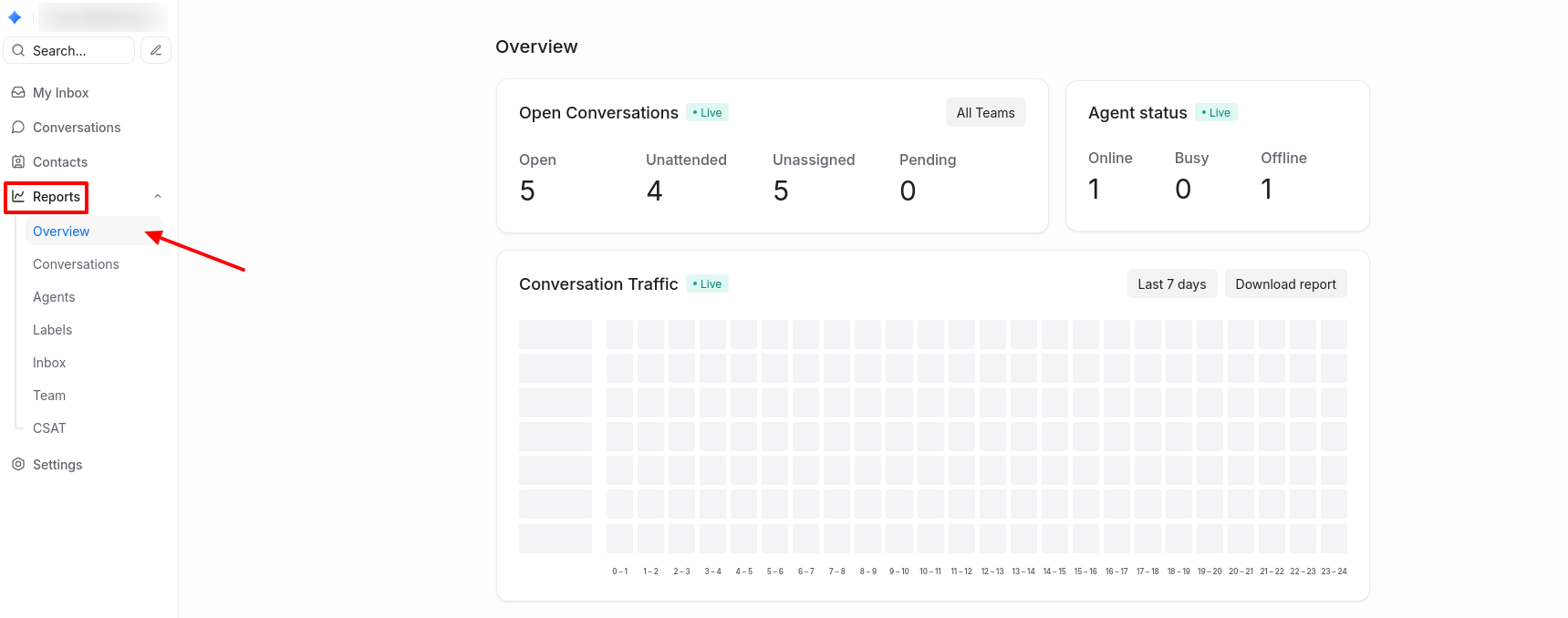Viewport: 1568px width, 618px height.
Task: Go to the CSAT report
Action: click(49, 428)
